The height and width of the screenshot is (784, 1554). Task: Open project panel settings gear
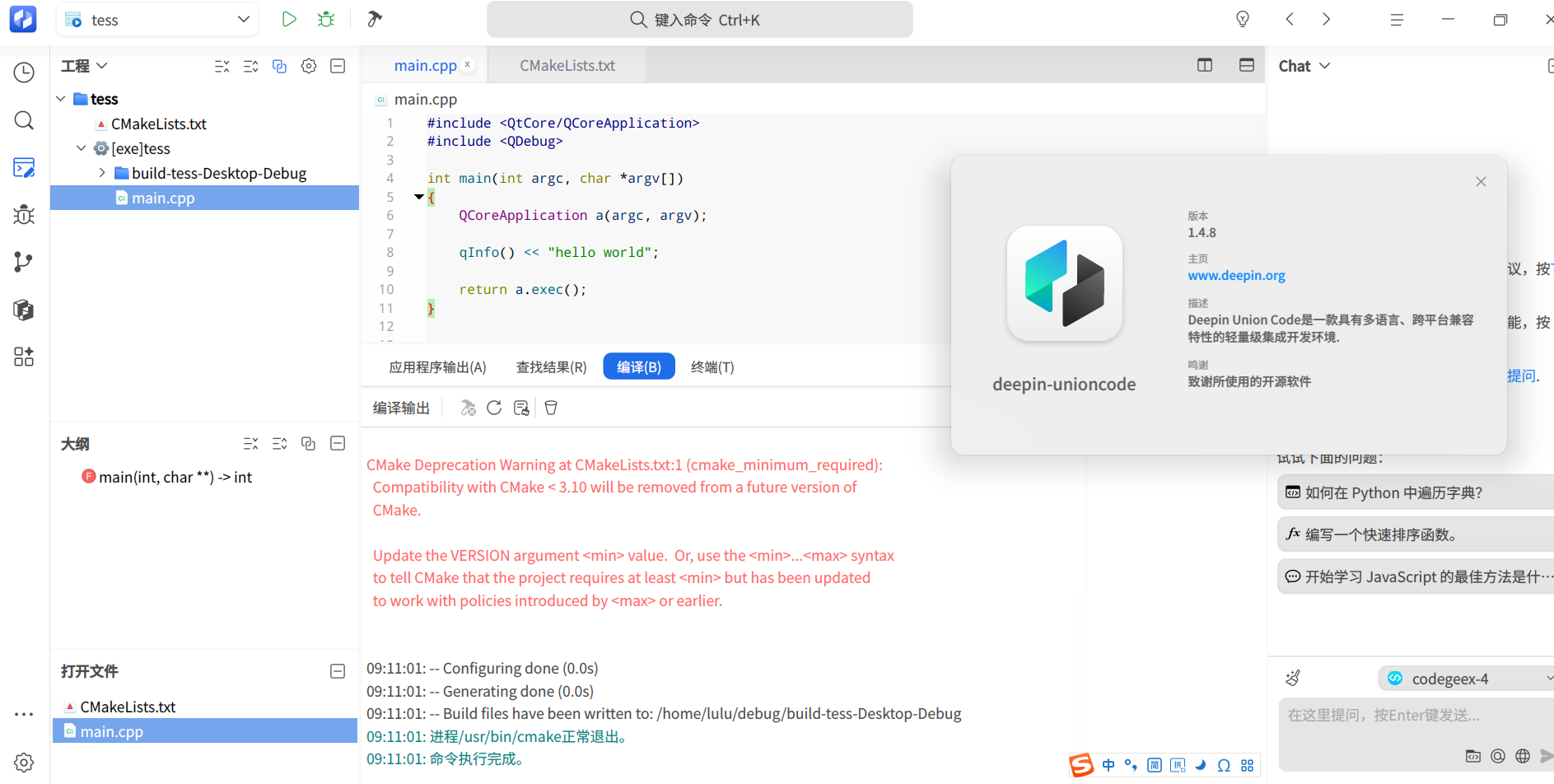(309, 66)
